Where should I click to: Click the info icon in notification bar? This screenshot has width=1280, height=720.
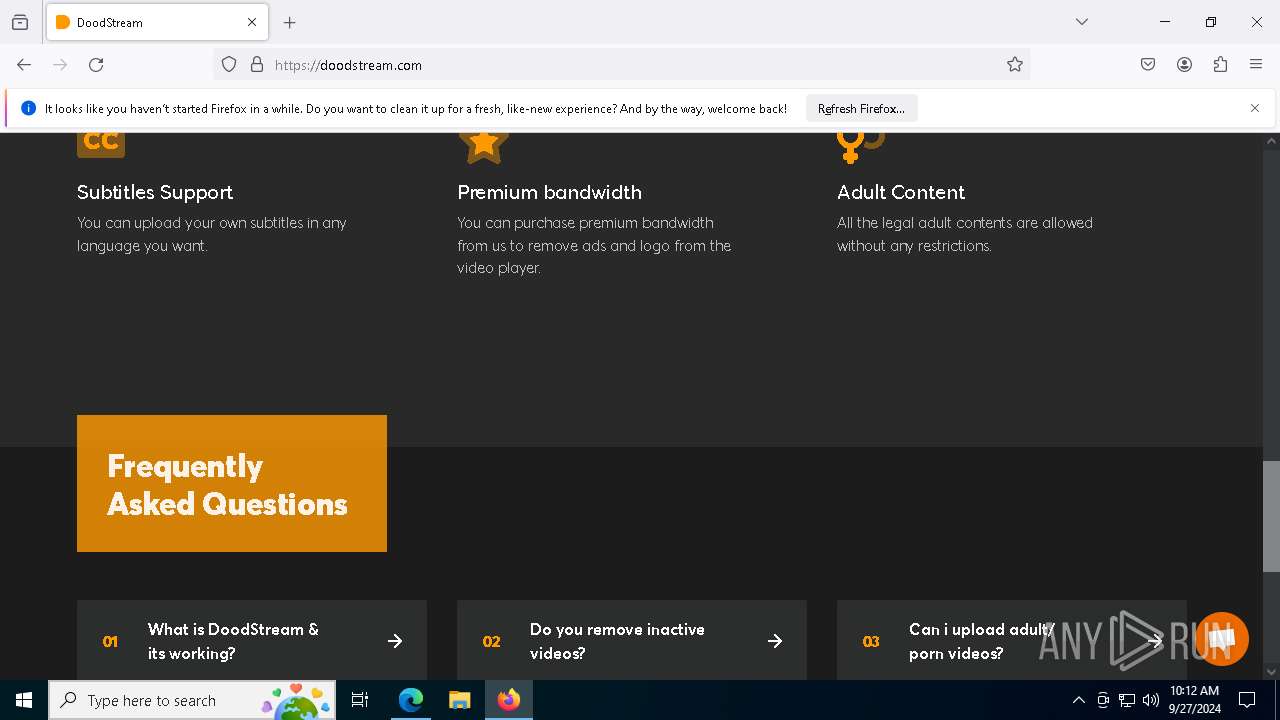[x=28, y=109]
